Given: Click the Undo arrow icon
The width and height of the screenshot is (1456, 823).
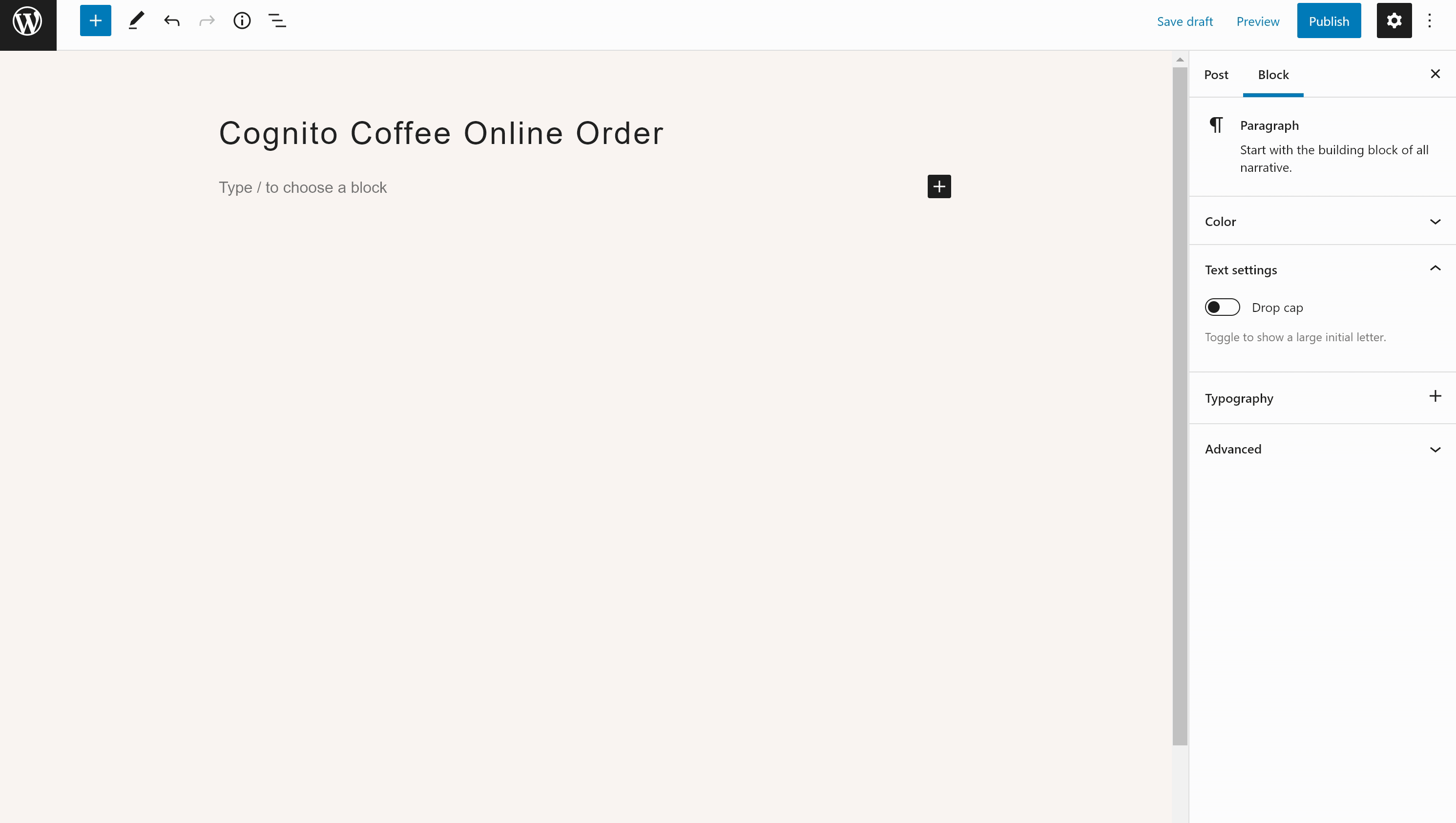Looking at the screenshot, I should tap(172, 21).
